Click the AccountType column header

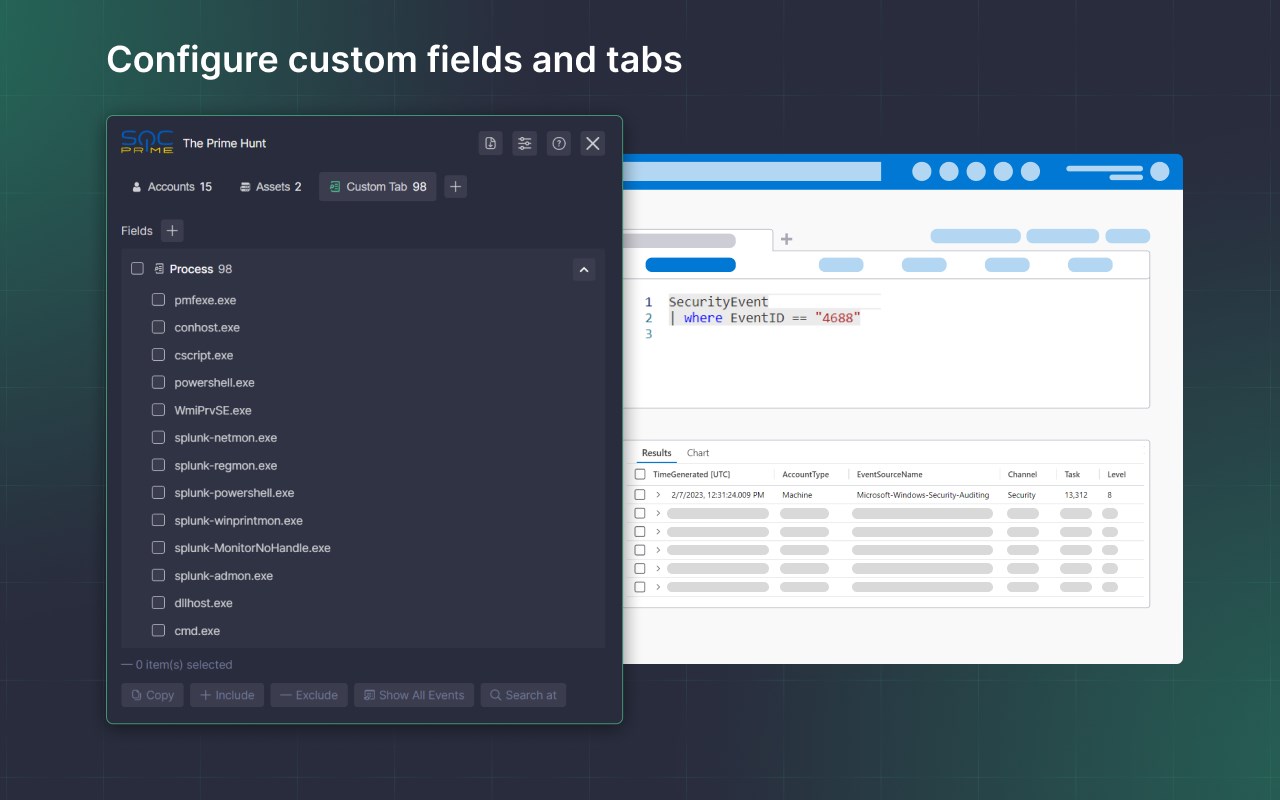[x=805, y=474]
